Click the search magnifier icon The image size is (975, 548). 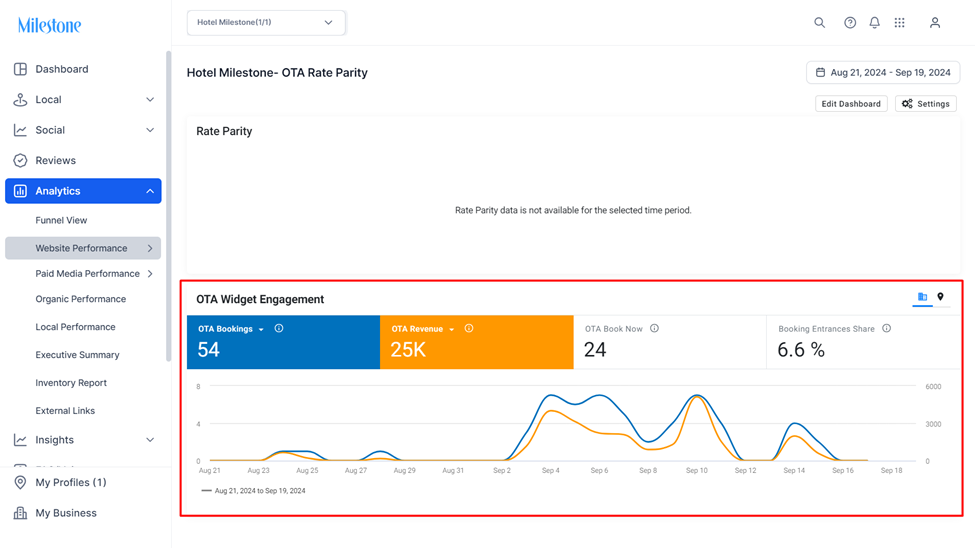(820, 22)
